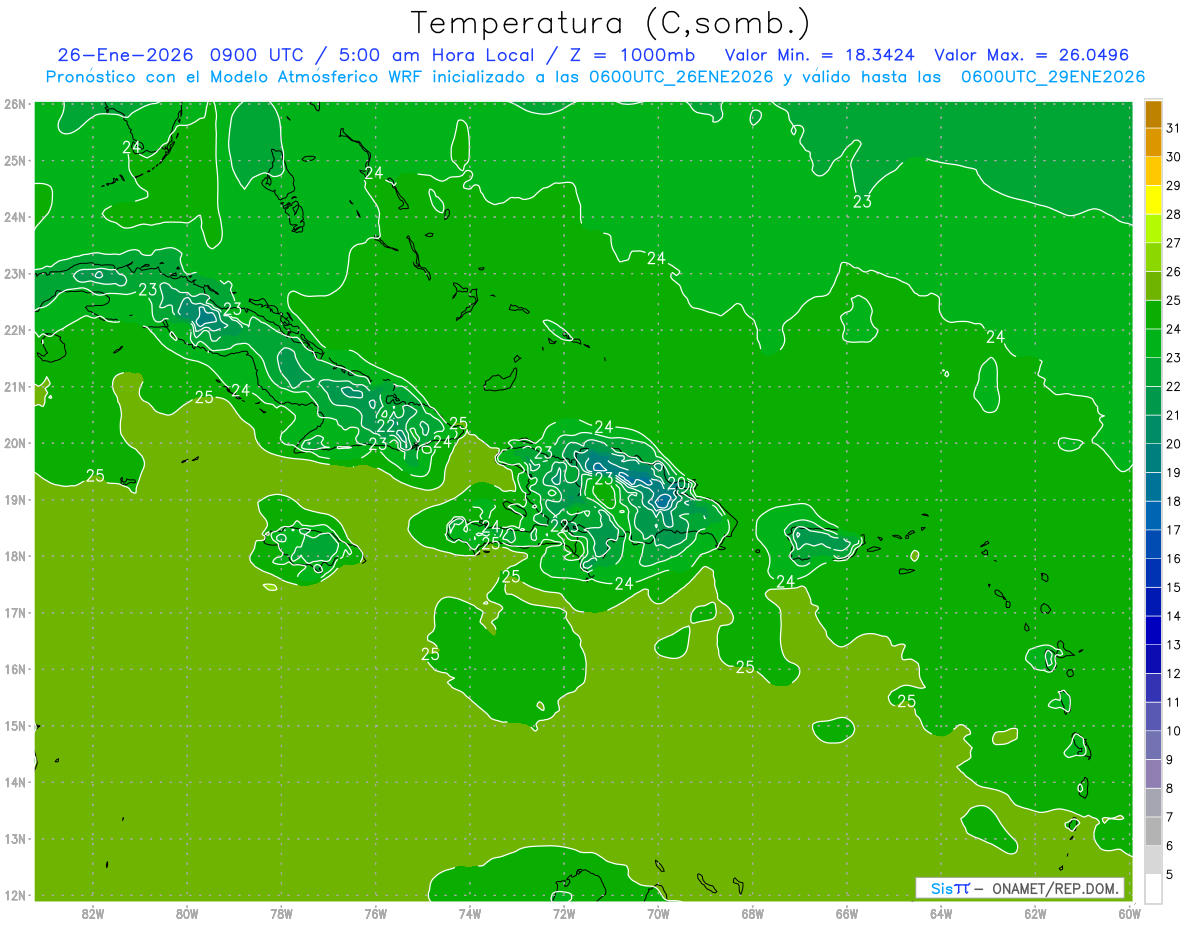1200x927 pixels.
Task: Click the legend scale number 5
Action: (1169, 875)
